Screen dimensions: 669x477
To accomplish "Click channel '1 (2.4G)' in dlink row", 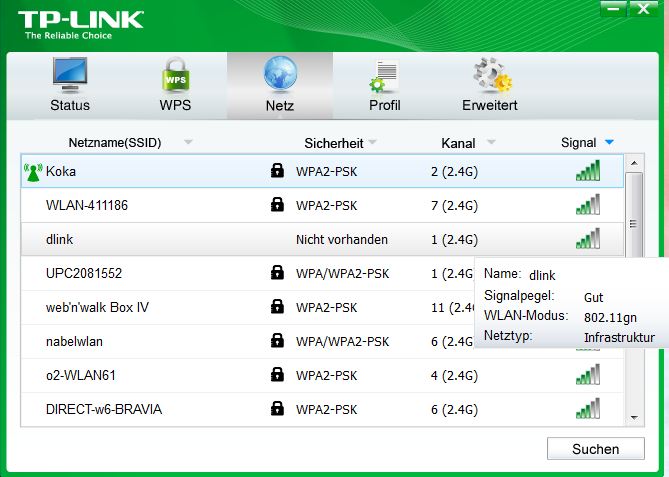I will [454, 240].
